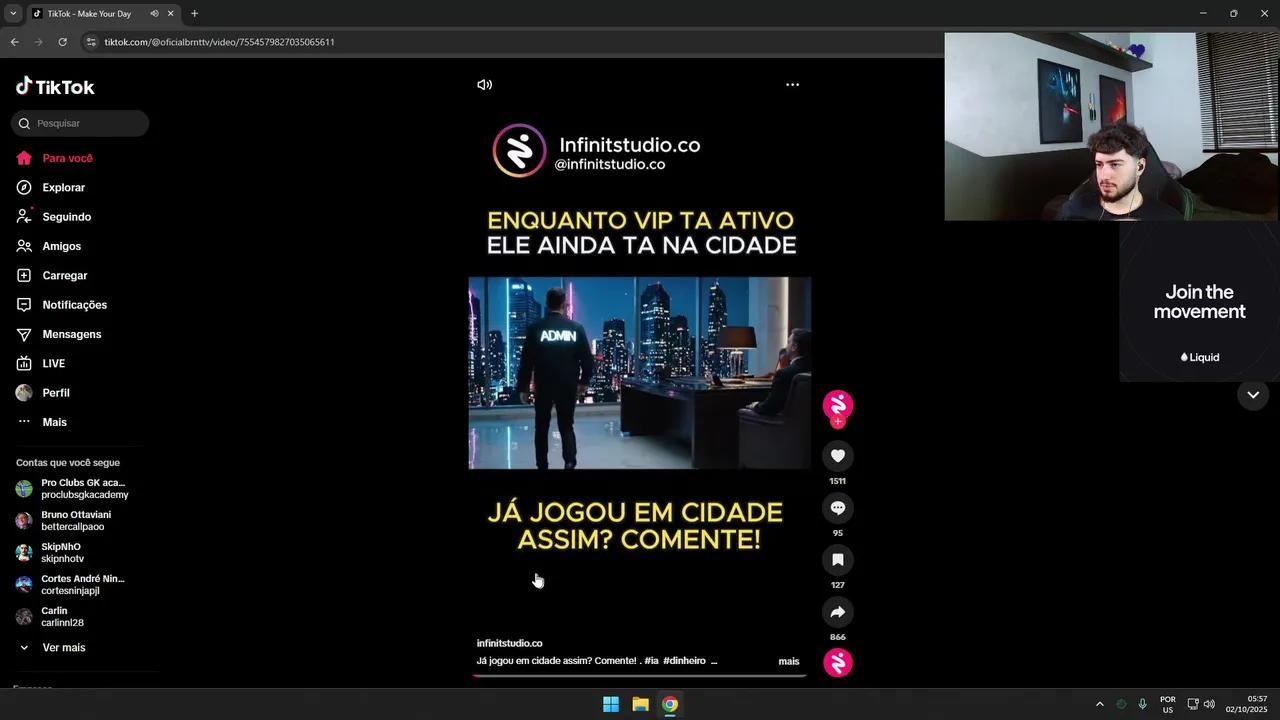
Task: Expand the caption with mais
Action: (788, 661)
